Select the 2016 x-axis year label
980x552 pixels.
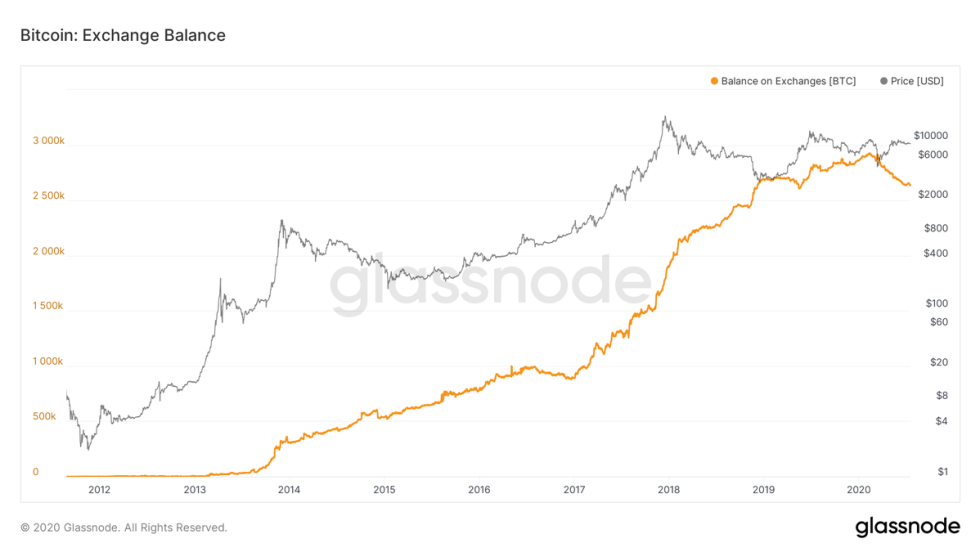479,490
